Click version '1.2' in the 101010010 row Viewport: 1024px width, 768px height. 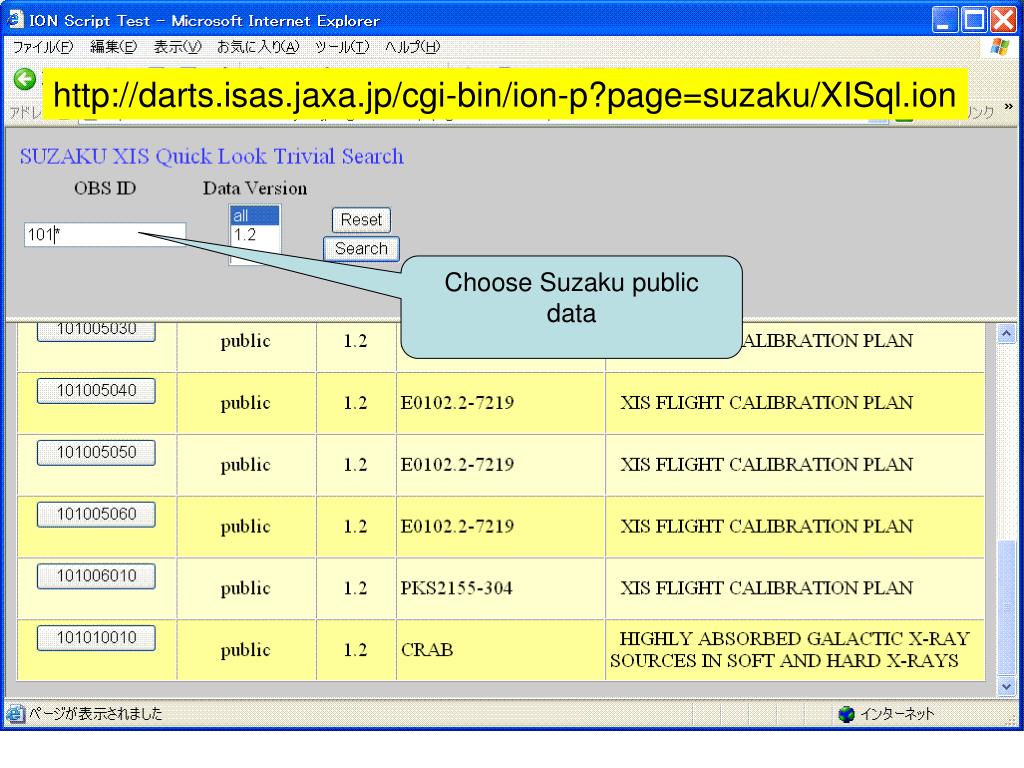click(355, 650)
